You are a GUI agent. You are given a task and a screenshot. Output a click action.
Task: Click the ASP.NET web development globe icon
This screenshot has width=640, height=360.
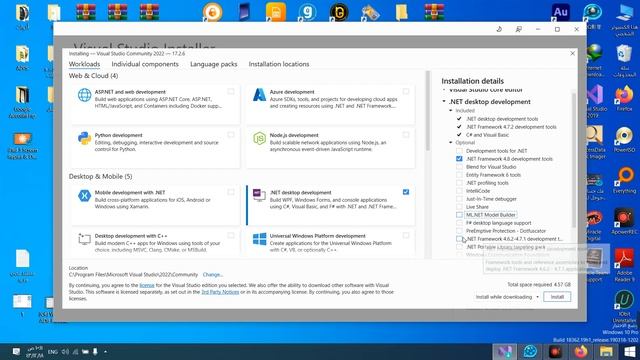pyautogui.click(x=84, y=95)
